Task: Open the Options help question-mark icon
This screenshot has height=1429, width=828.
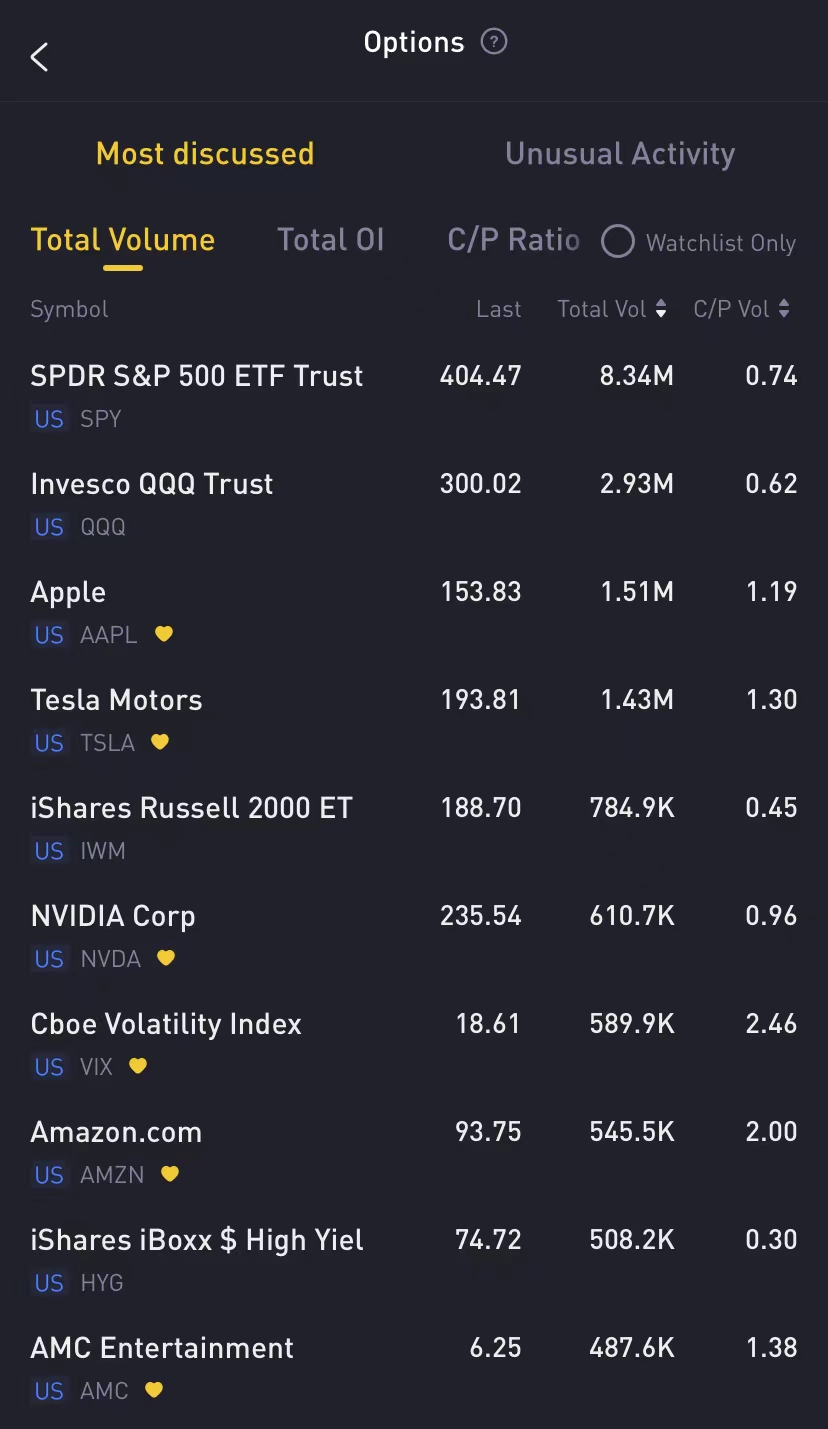Action: (494, 42)
